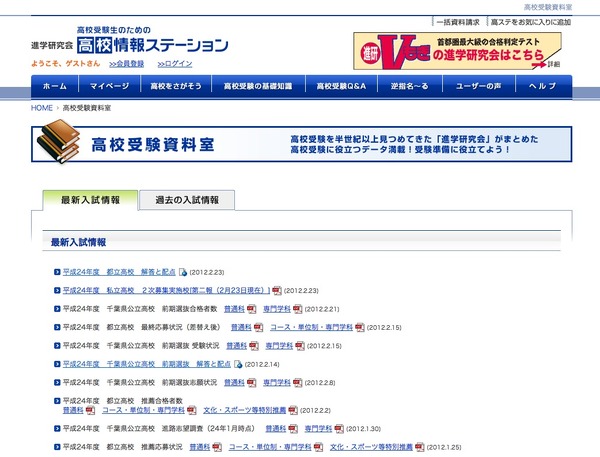Open 千葉県公立高校 前期選抜 解答と配点 link
The width and height of the screenshot is (600, 457).
[147, 364]
